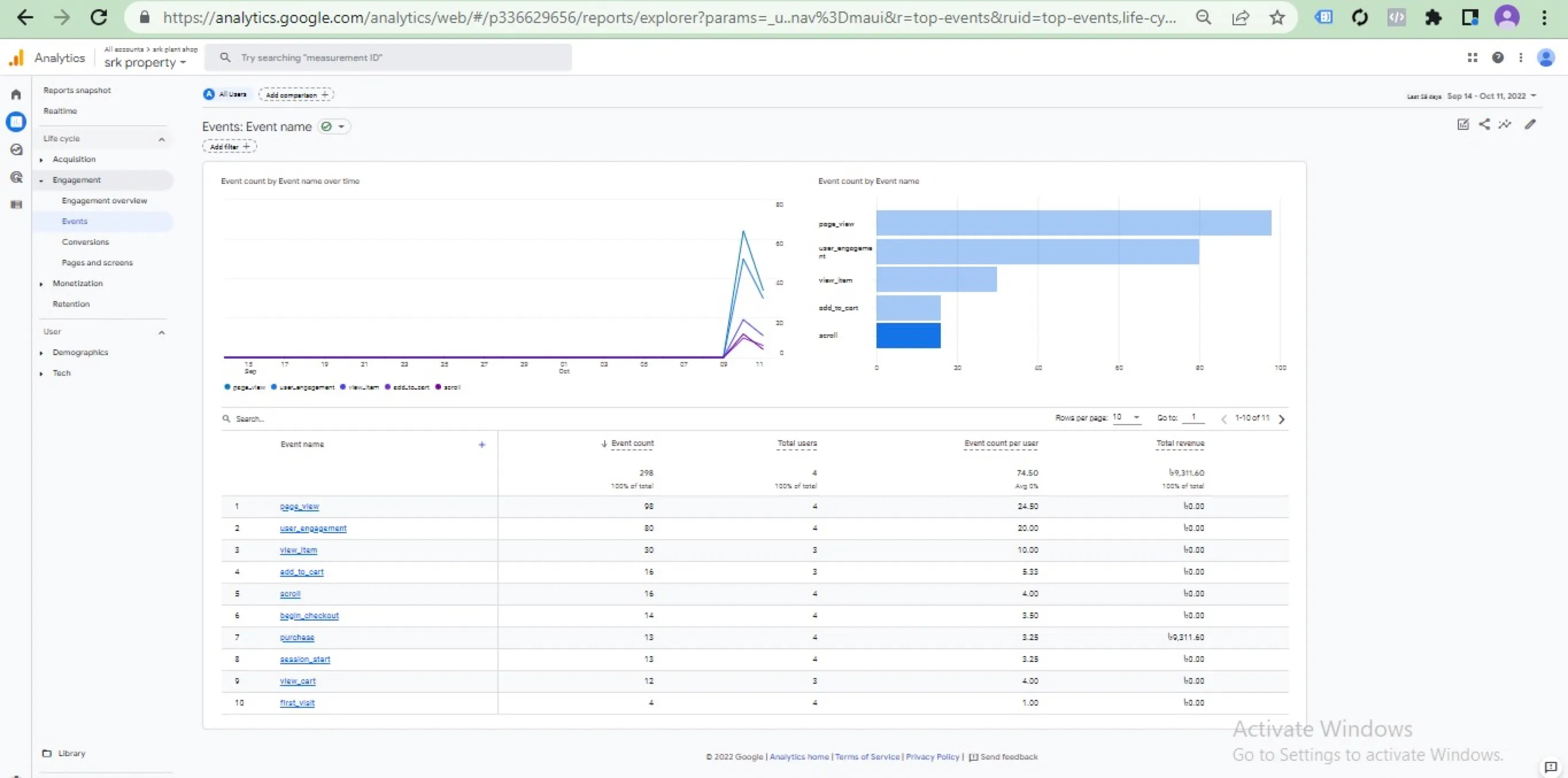The height and width of the screenshot is (778, 1568).
Task: Open Engagement overview
Action: (104, 201)
